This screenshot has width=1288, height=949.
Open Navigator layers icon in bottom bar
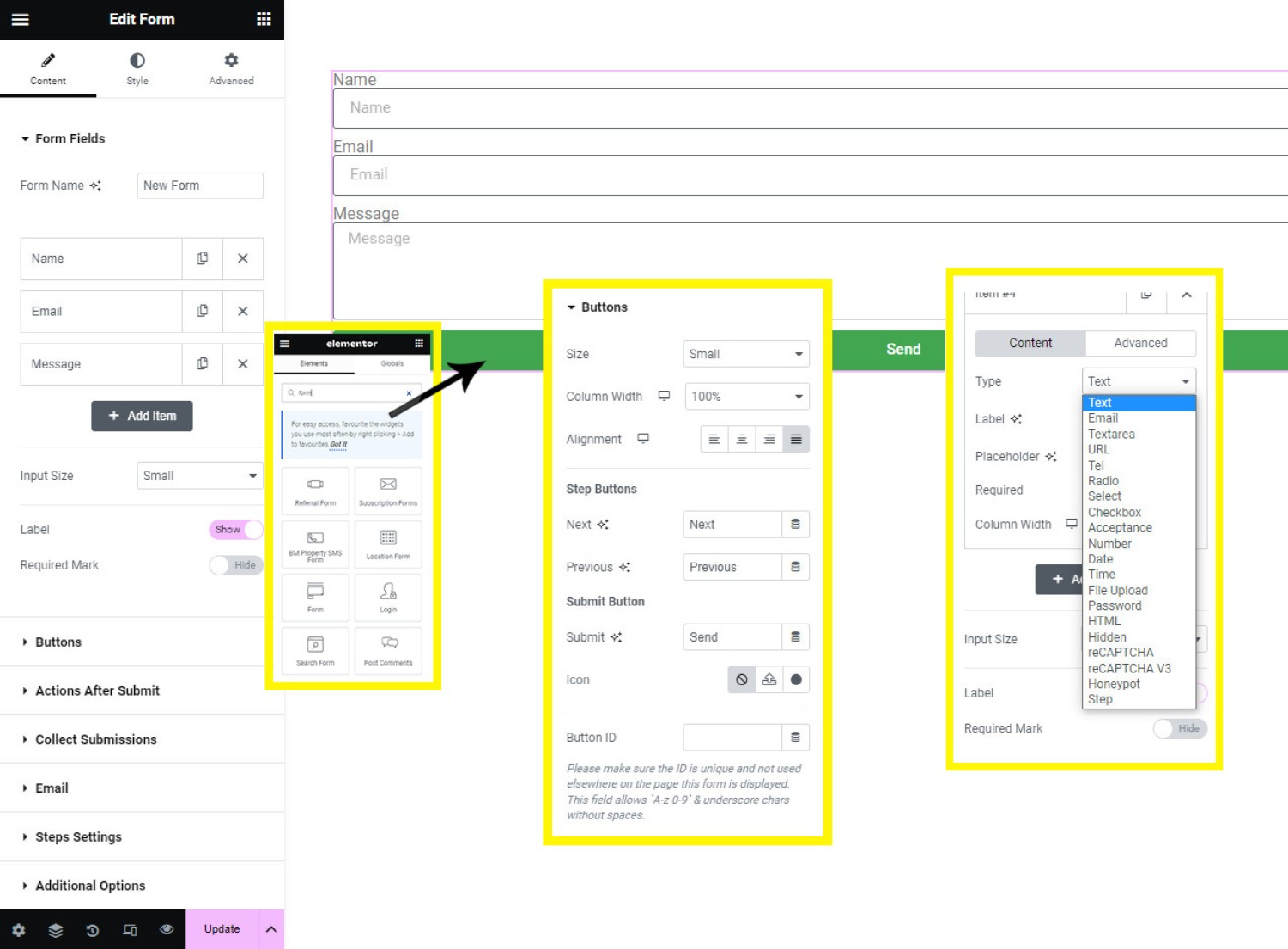click(56, 930)
